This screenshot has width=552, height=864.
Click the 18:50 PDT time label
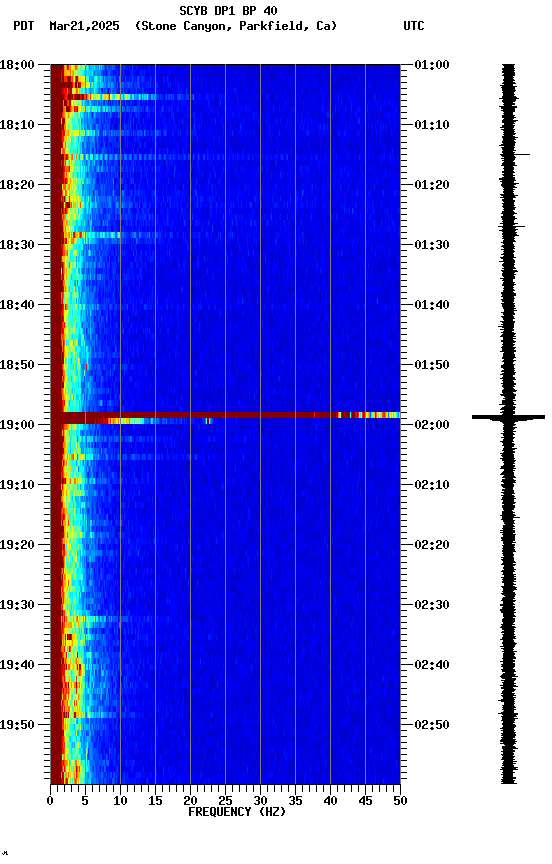[17, 365]
